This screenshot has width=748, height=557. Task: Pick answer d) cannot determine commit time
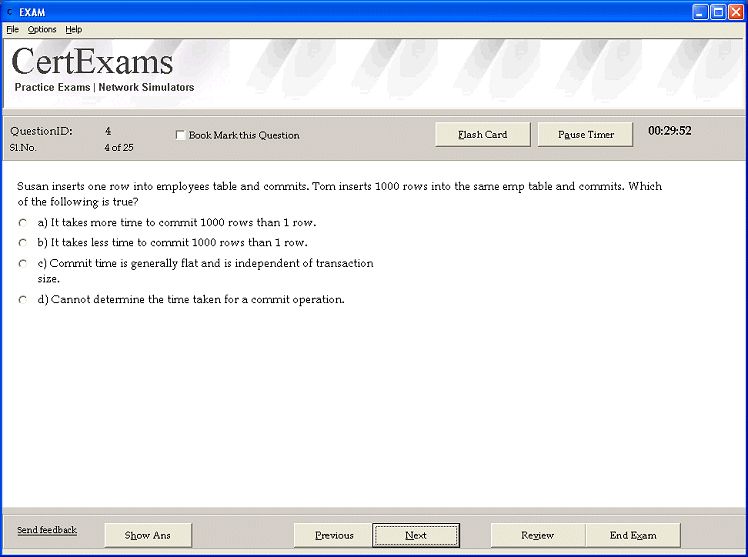tap(22, 299)
